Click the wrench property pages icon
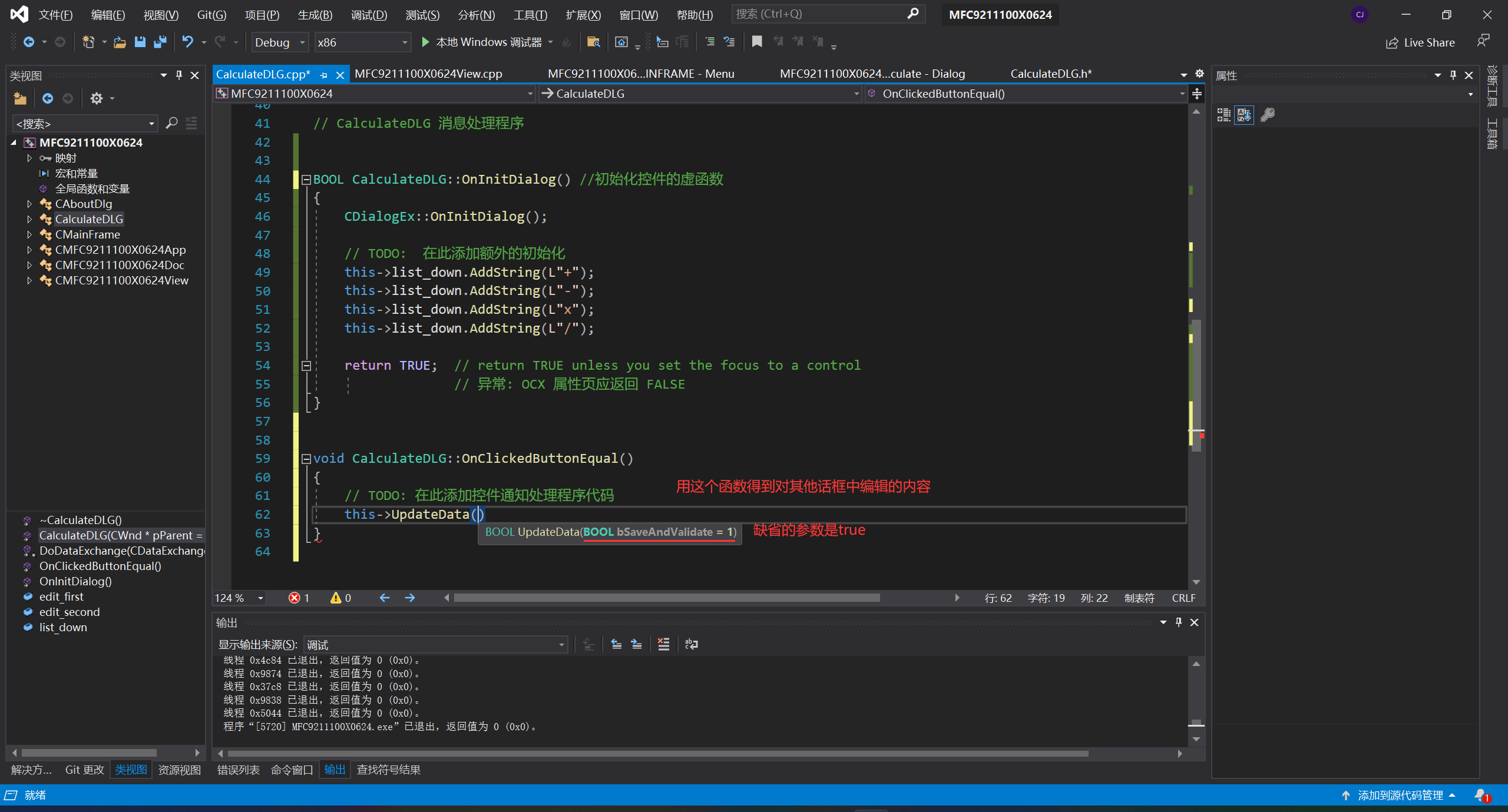 pyautogui.click(x=1268, y=115)
